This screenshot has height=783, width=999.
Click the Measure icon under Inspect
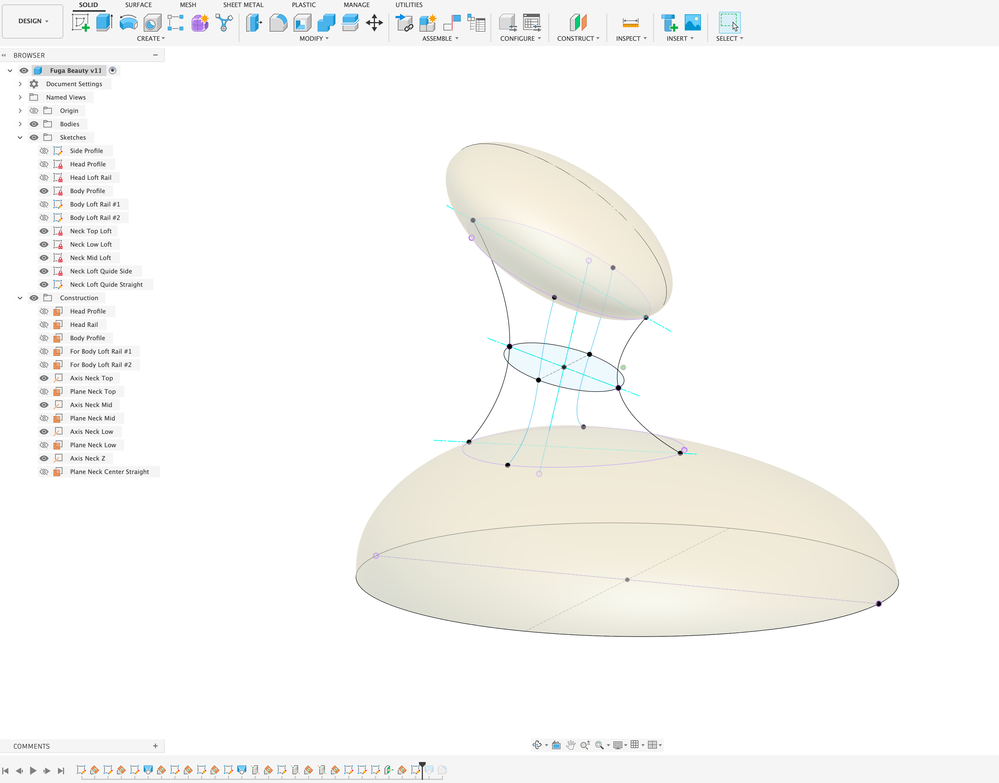click(631, 23)
